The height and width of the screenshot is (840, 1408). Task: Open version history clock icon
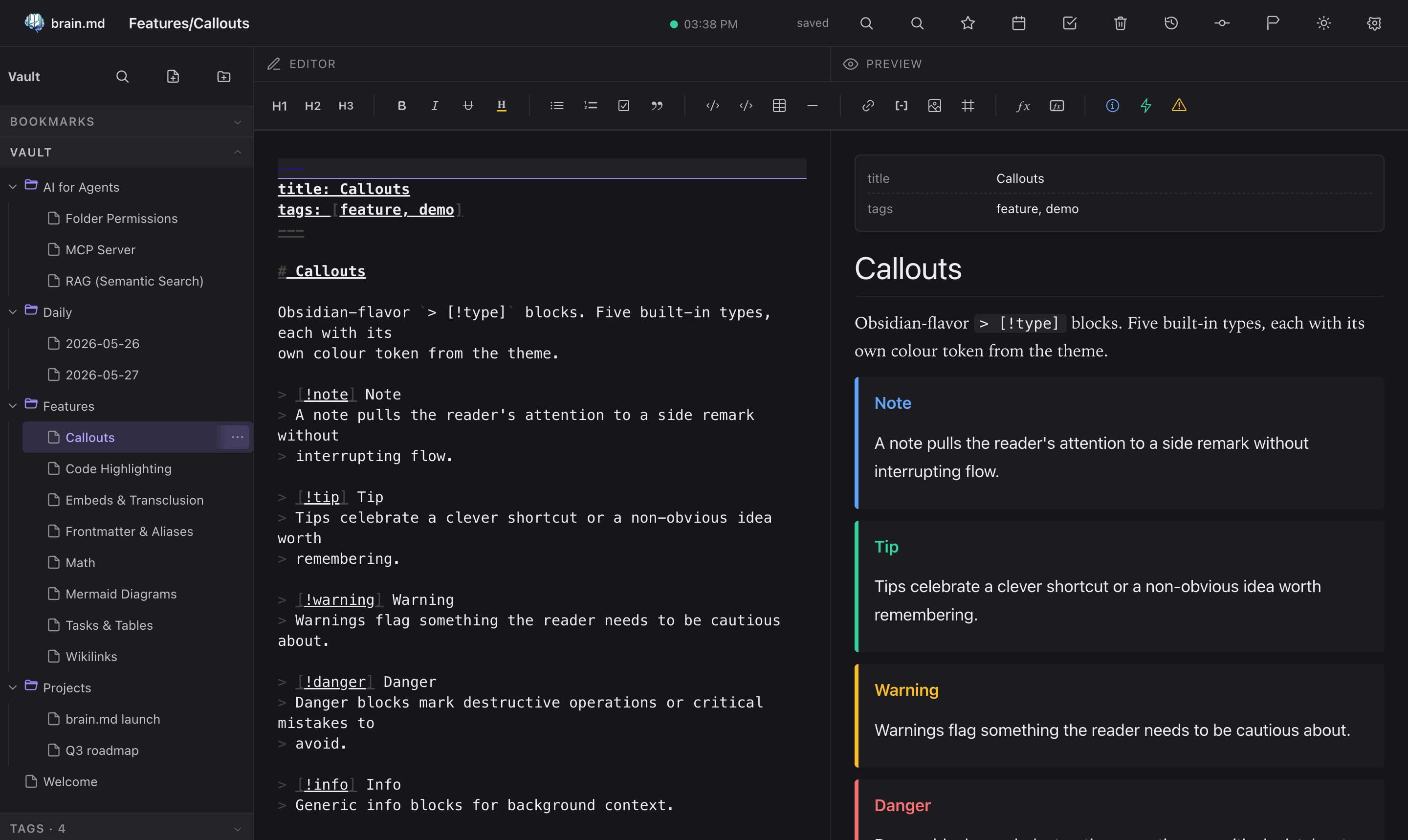[x=1171, y=23]
